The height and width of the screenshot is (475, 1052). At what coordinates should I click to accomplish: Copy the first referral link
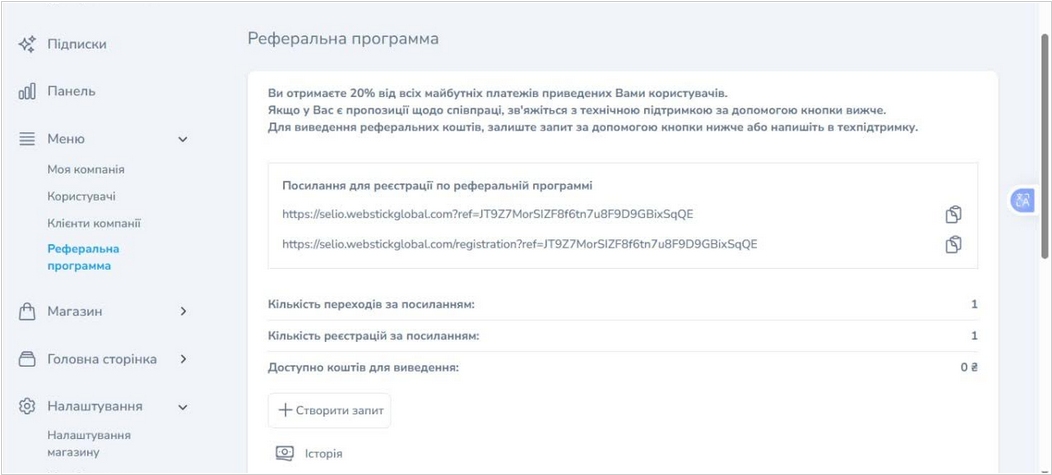[953, 214]
